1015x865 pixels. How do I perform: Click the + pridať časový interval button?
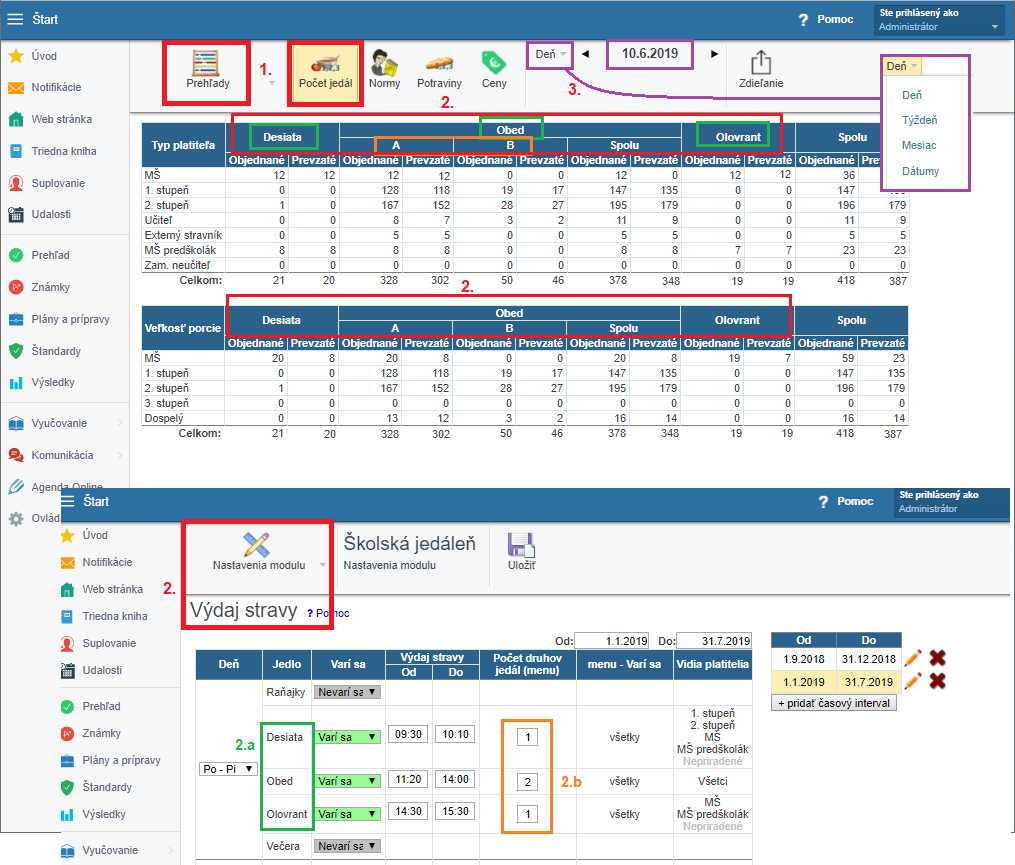click(x=834, y=703)
